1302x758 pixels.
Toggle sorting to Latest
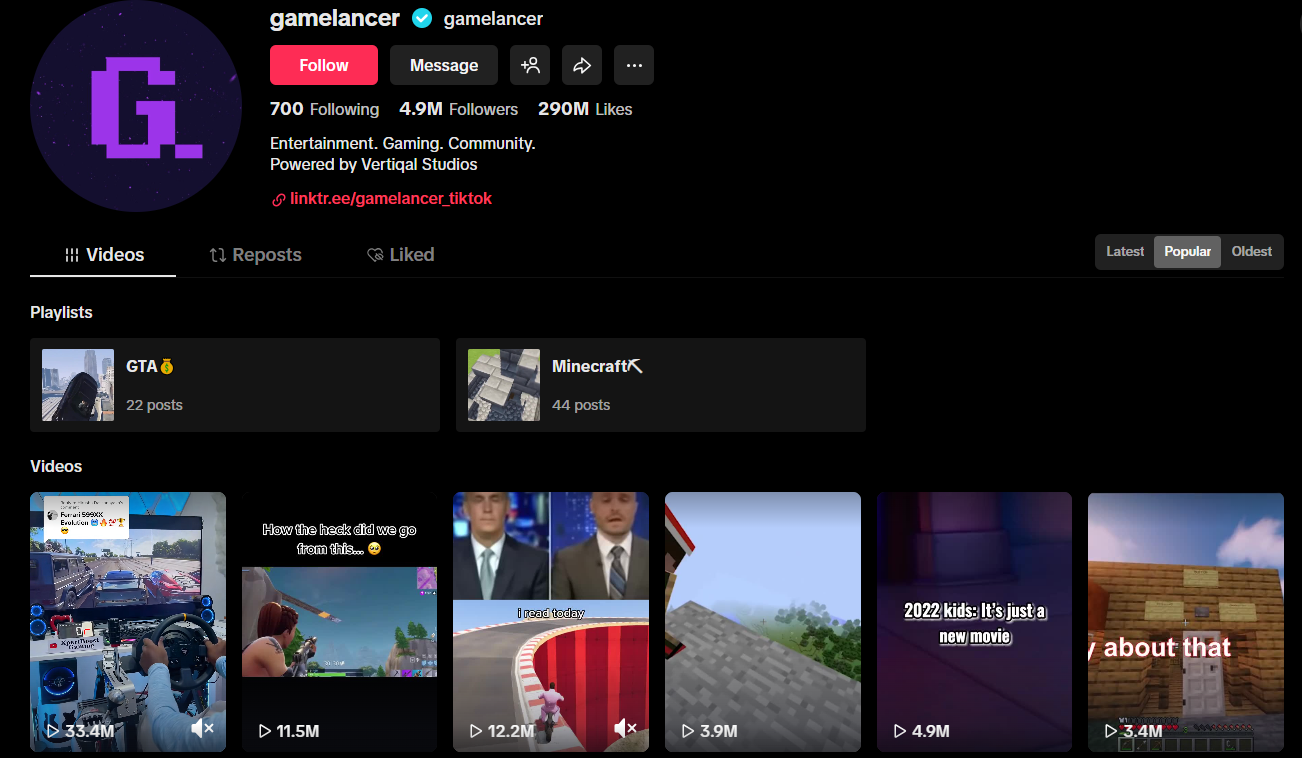(x=1125, y=251)
